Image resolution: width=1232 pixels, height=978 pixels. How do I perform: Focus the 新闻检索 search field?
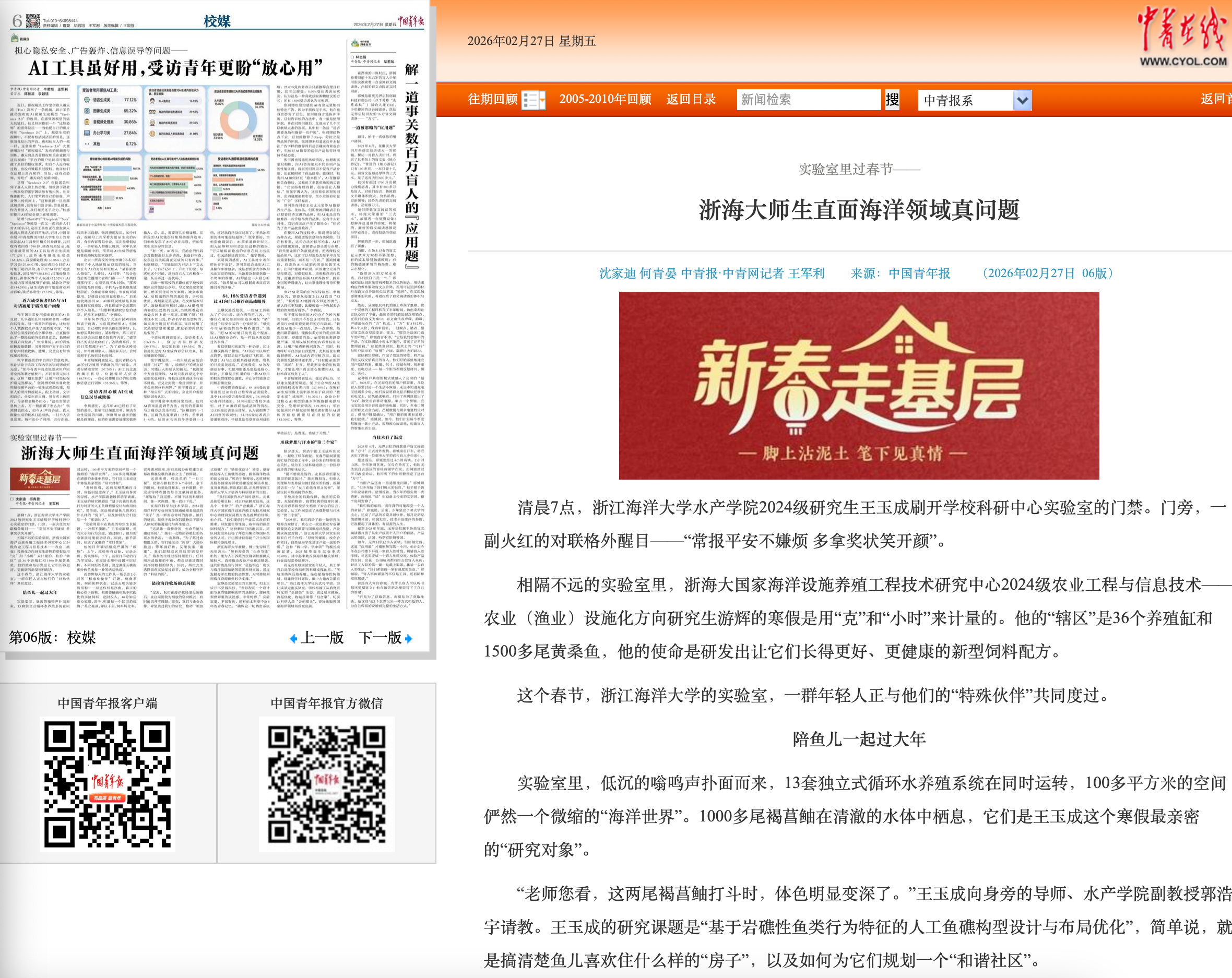pyautogui.click(x=808, y=99)
